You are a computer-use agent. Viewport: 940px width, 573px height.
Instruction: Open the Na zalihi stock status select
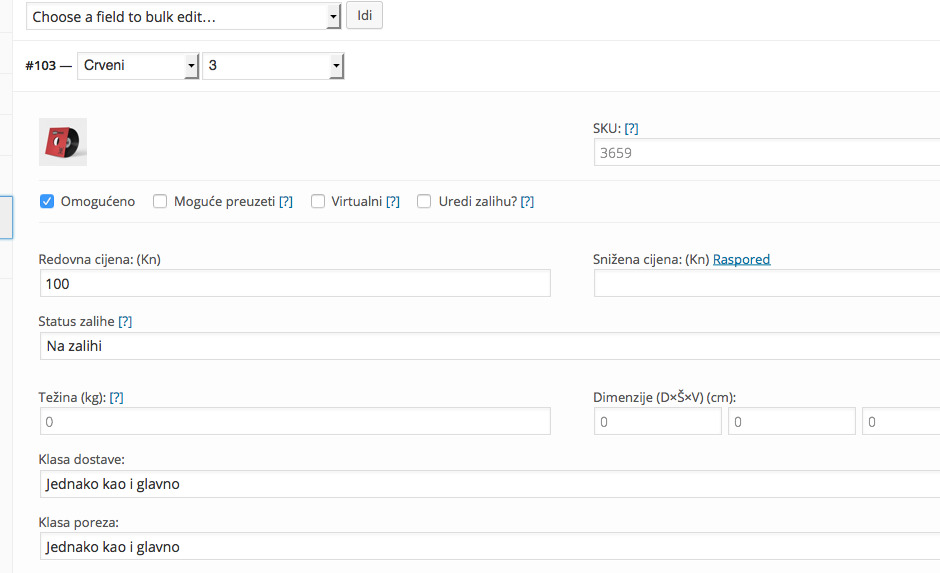(x=490, y=346)
